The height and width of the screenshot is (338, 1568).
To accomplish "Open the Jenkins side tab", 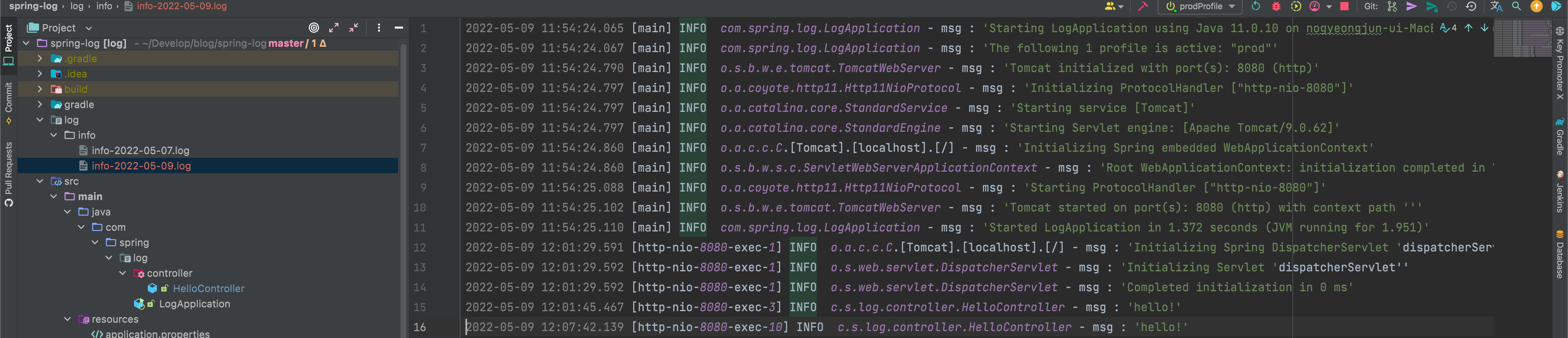I will [x=1560, y=191].
